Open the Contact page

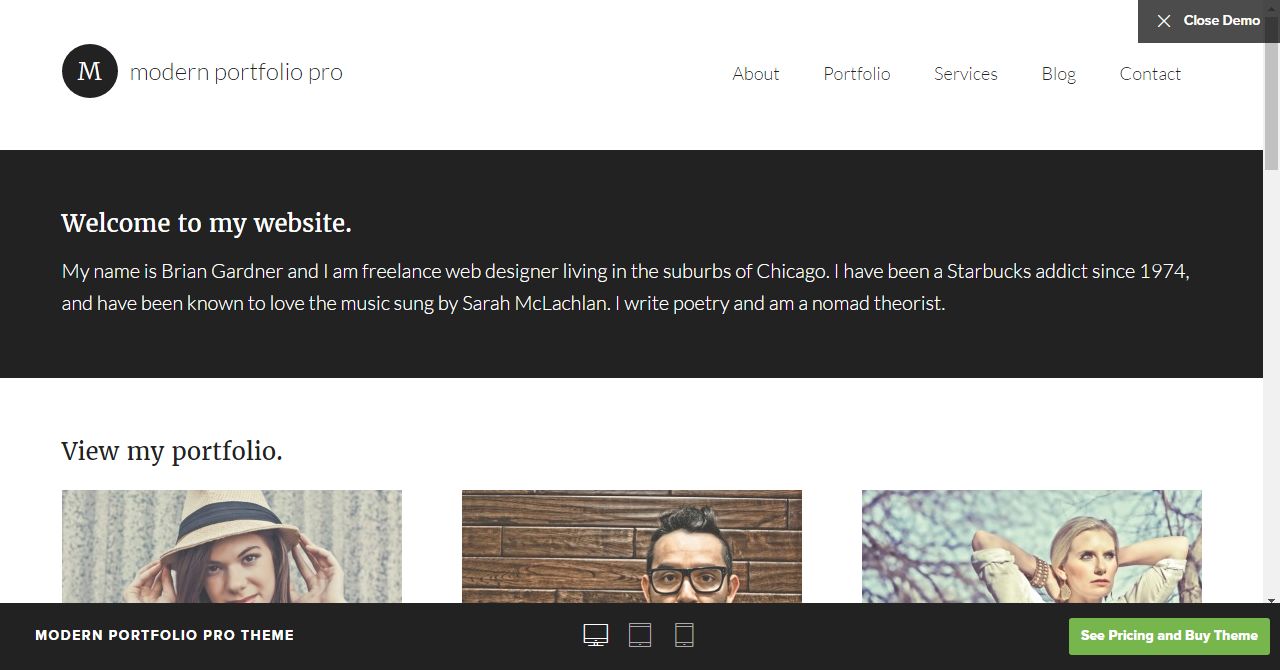1150,74
